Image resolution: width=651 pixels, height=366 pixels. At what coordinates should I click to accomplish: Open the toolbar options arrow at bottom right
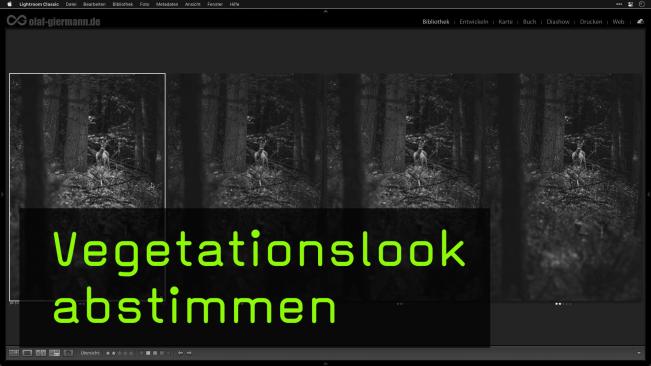click(x=639, y=353)
